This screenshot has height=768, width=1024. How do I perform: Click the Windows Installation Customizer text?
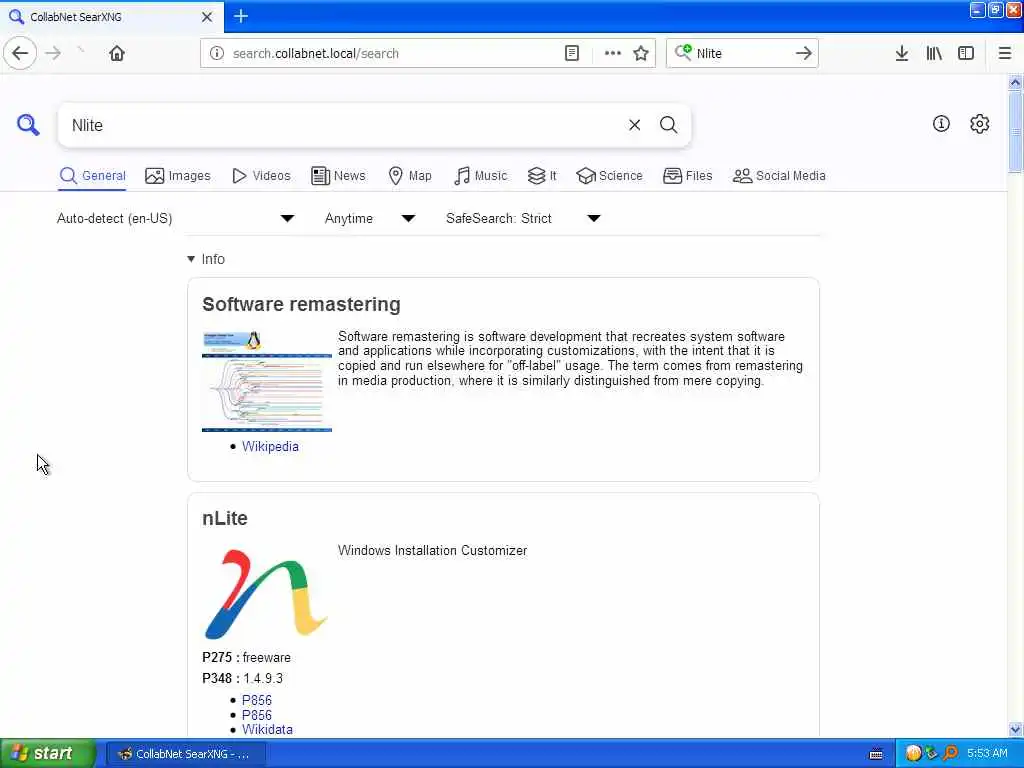pyautogui.click(x=432, y=551)
